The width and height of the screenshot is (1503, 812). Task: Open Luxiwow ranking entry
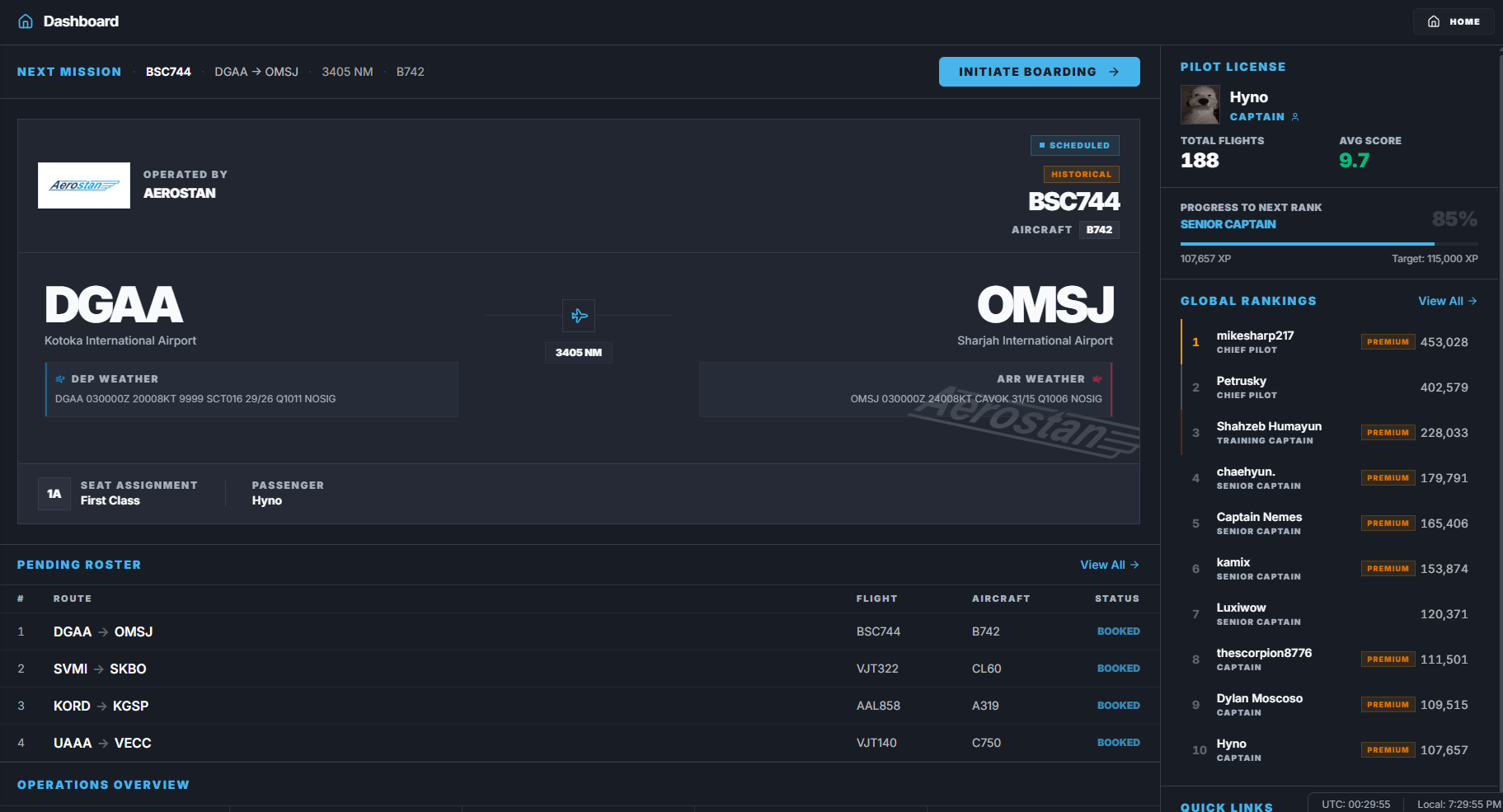(1329, 614)
